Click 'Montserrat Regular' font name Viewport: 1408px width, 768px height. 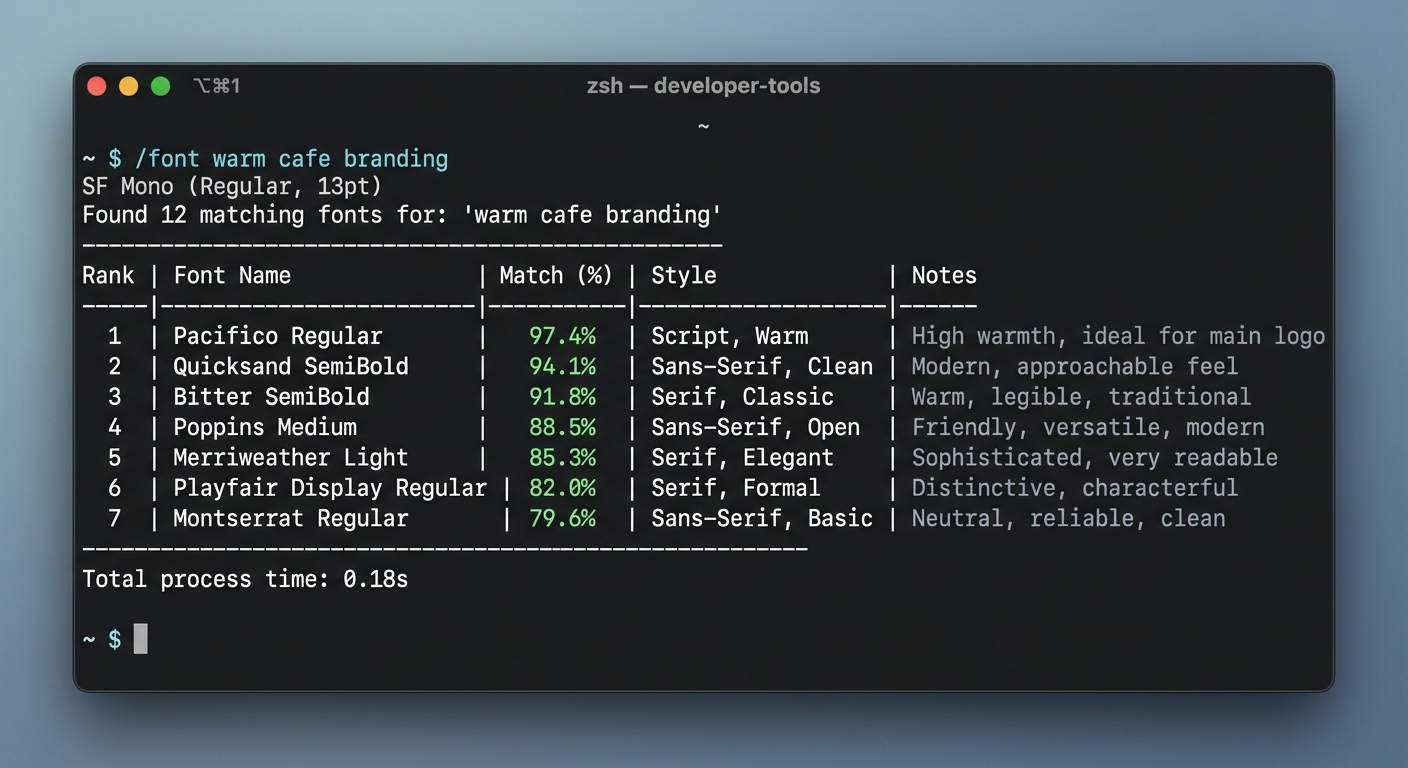point(290,519)
